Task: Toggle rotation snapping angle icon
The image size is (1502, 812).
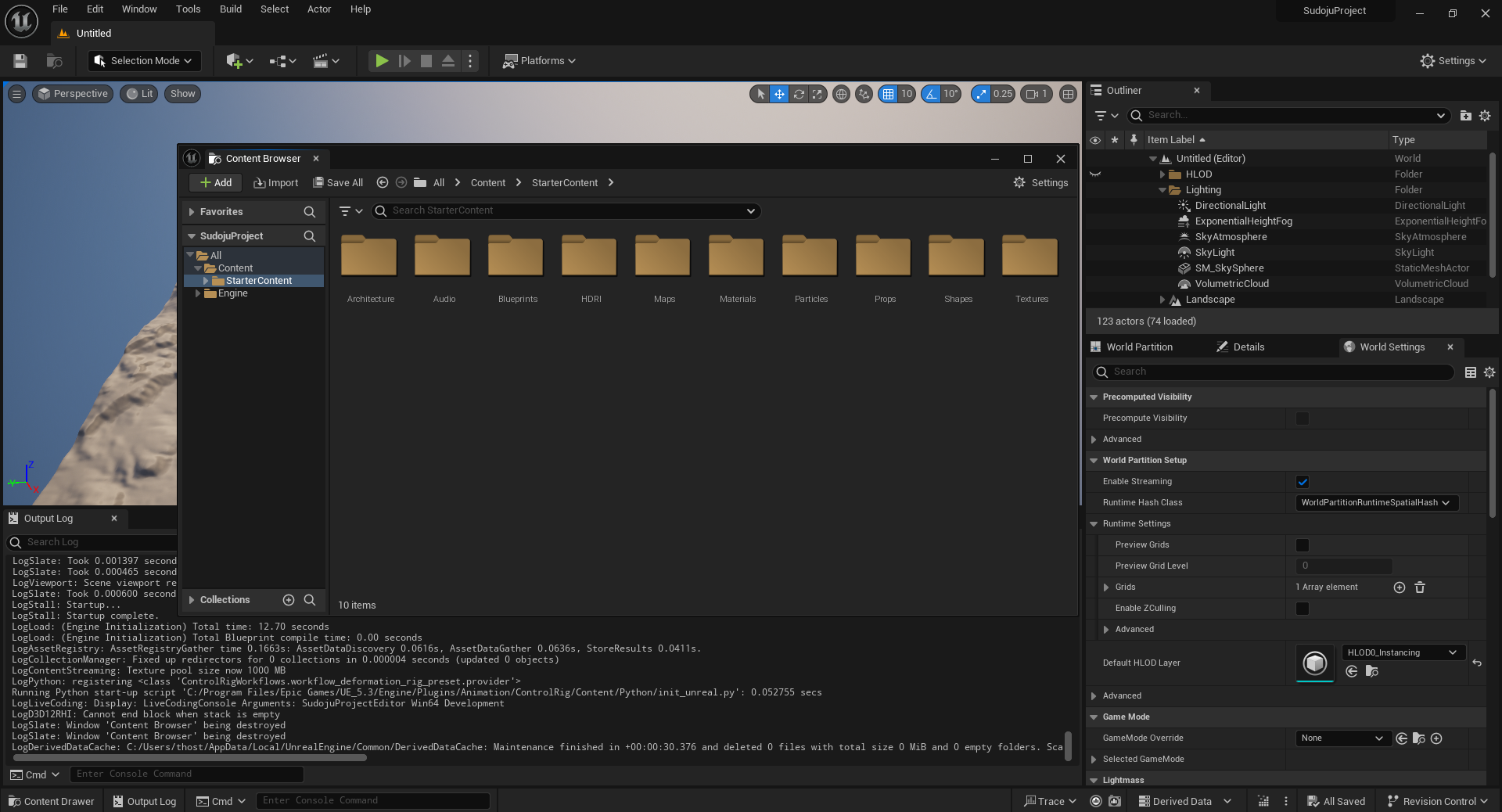Action: click(931, 94)
